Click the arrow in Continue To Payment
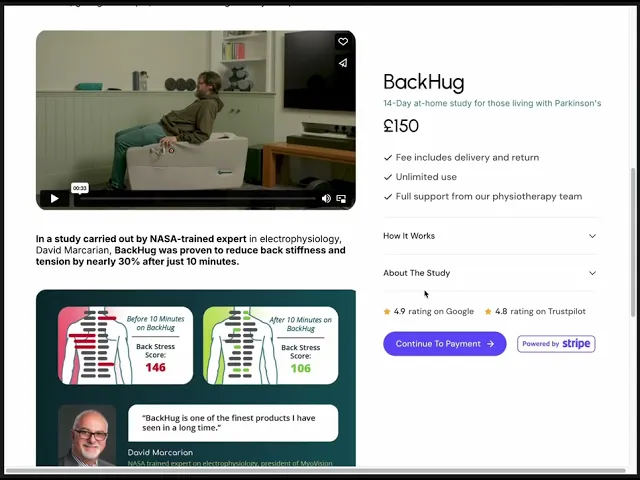 click(x=490, y=344)
